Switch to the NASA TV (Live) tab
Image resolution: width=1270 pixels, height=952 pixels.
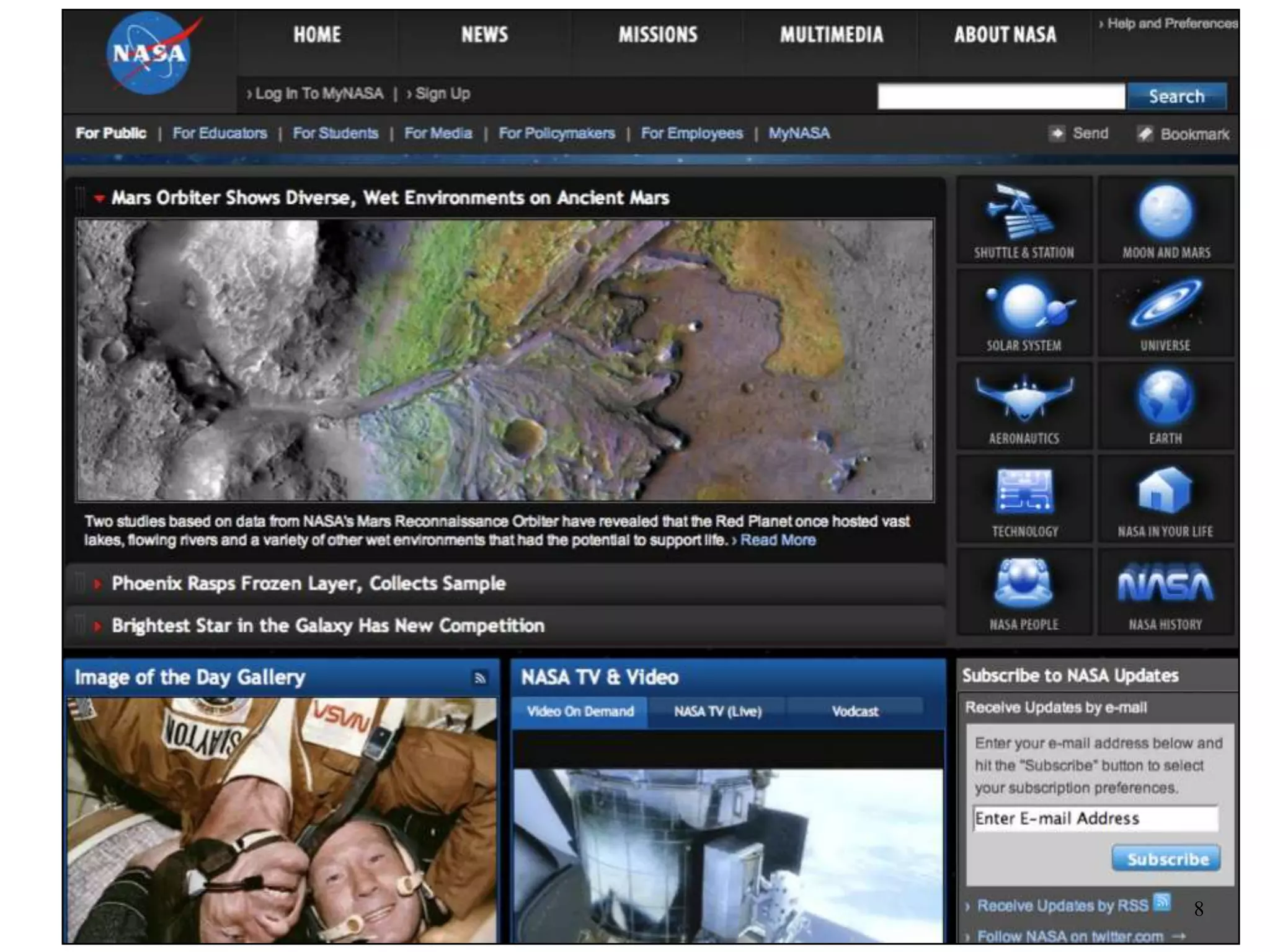pyautogui.click(x=717, y=712)
